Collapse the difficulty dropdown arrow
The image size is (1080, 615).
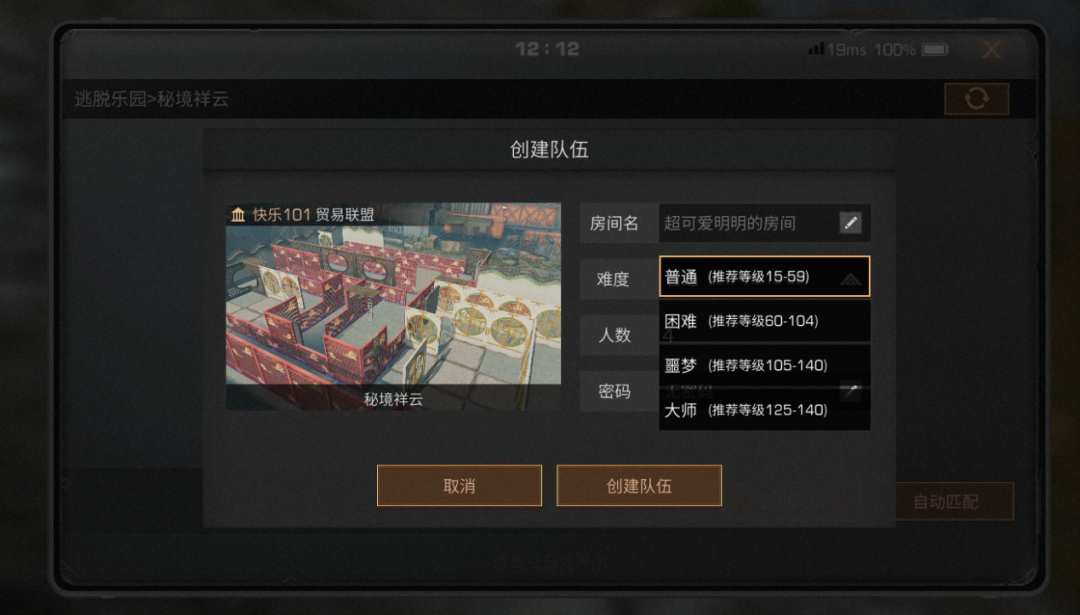click(851, 279)
